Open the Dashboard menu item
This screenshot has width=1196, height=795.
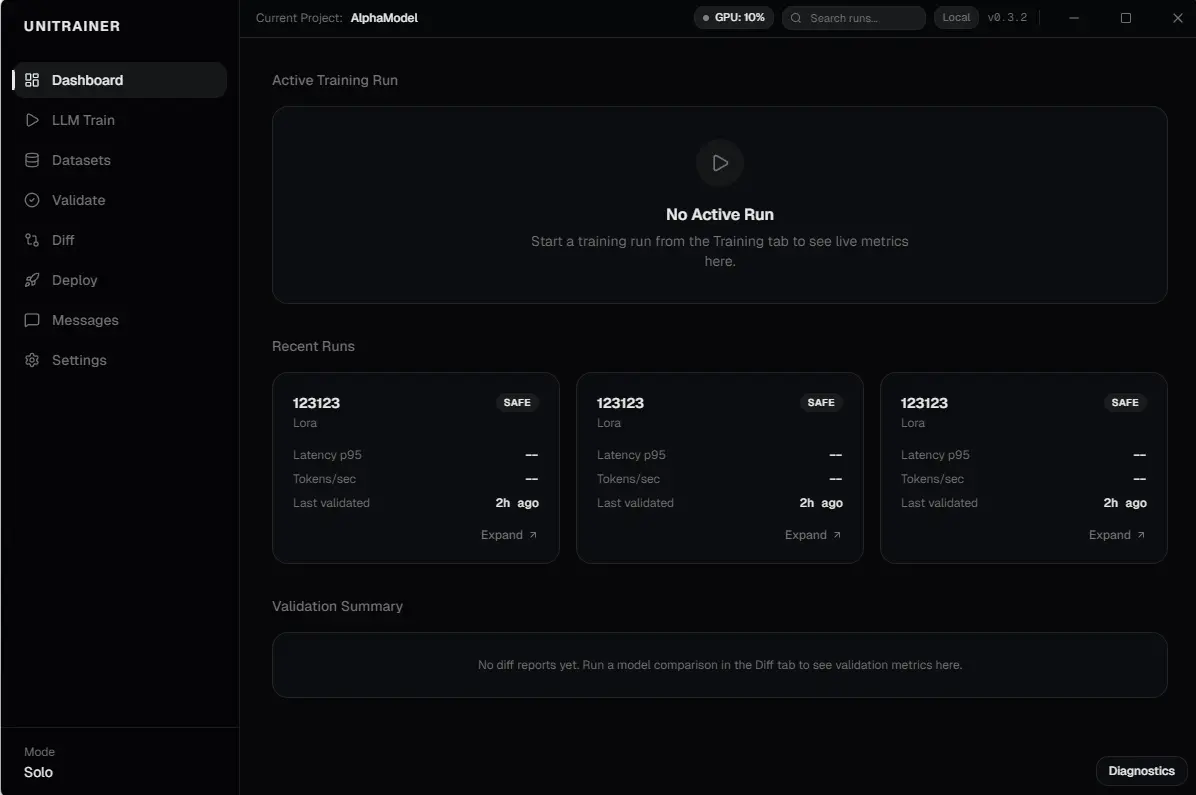[x=120, y=80]
